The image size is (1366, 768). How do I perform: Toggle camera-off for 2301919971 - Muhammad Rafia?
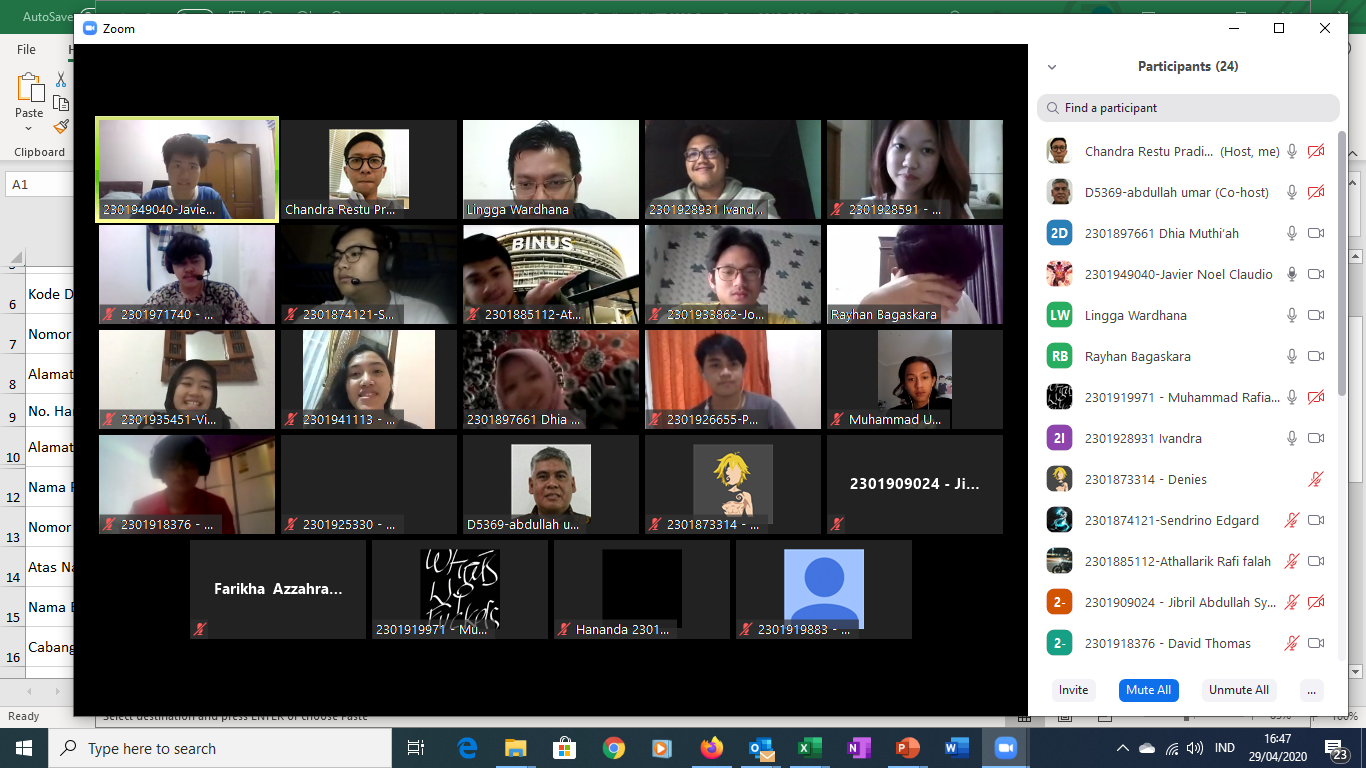point(1316,397)
